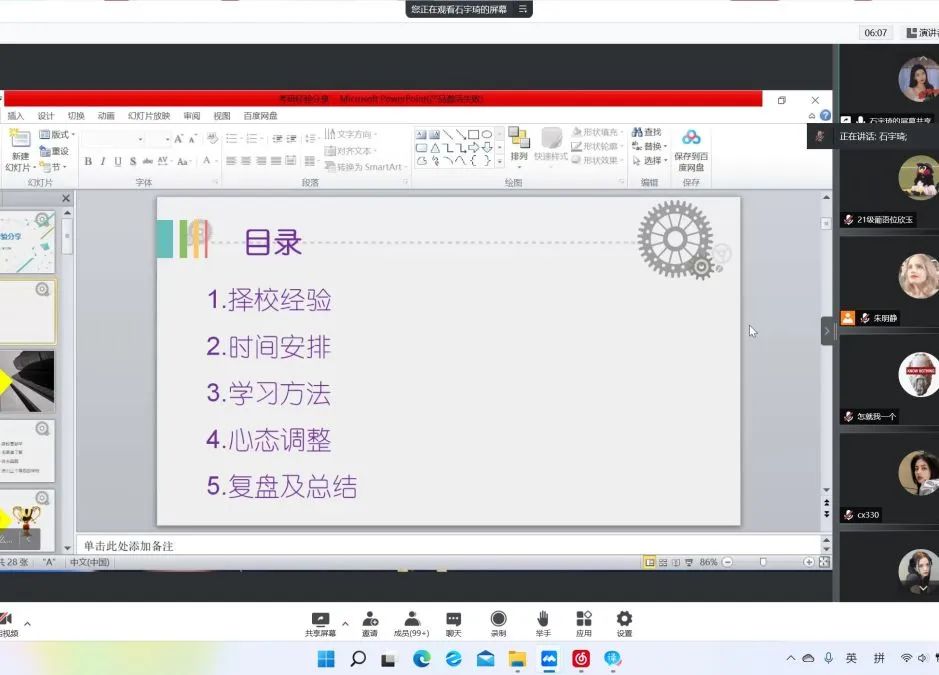Open the 幻灯片放映 slide show tab
This screenshot has width=939, height=675.
coord(149,116)
